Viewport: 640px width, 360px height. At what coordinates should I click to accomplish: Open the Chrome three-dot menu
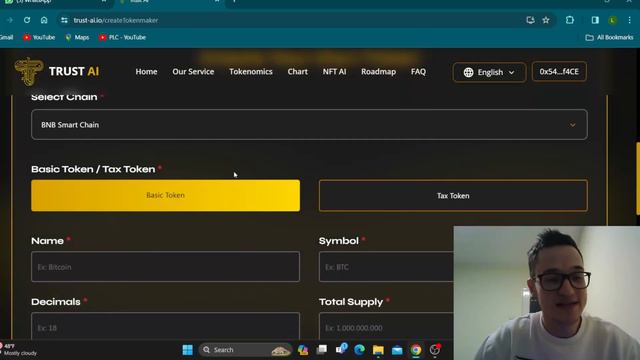[x=629, y=20]
